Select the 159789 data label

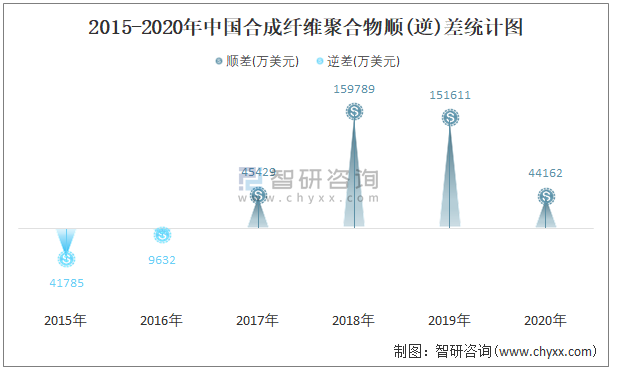tap(354, 89)
